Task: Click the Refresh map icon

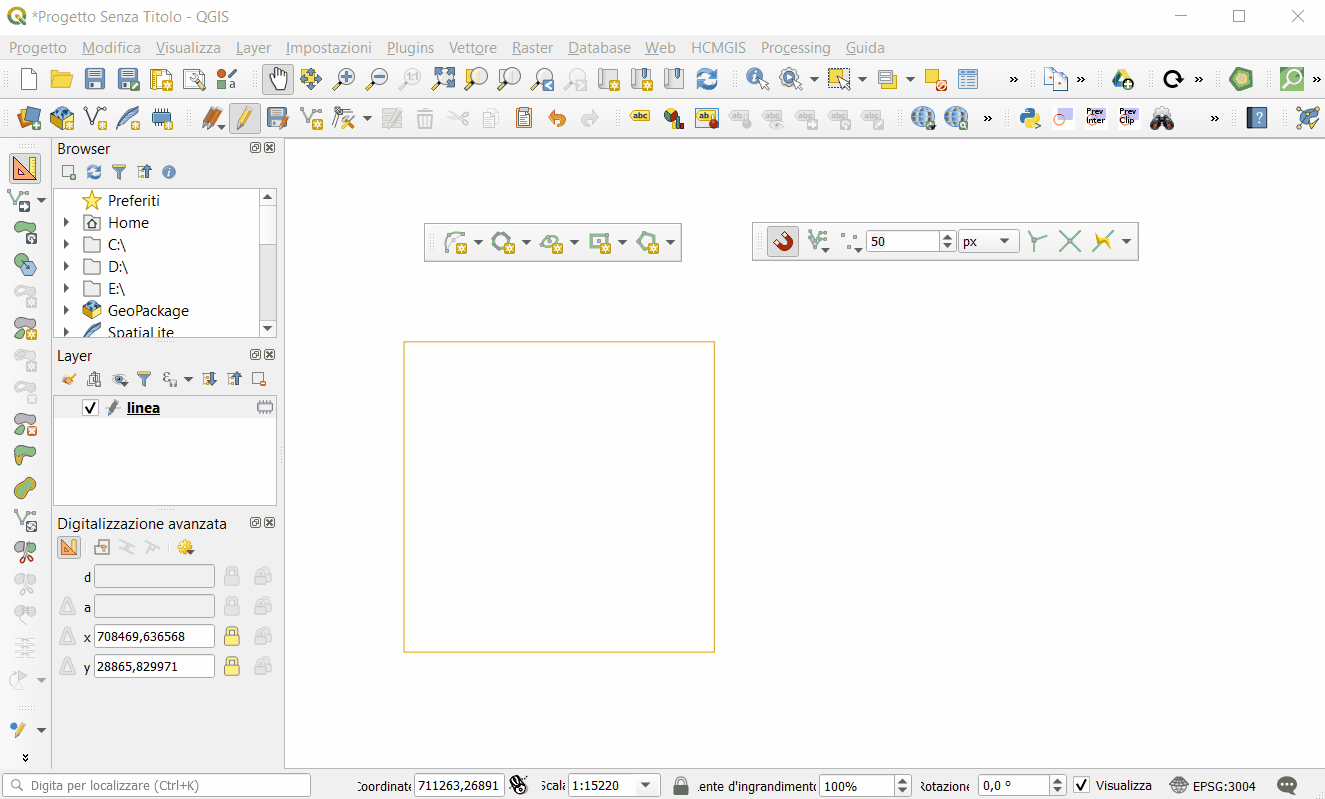Action: [707, 80]
